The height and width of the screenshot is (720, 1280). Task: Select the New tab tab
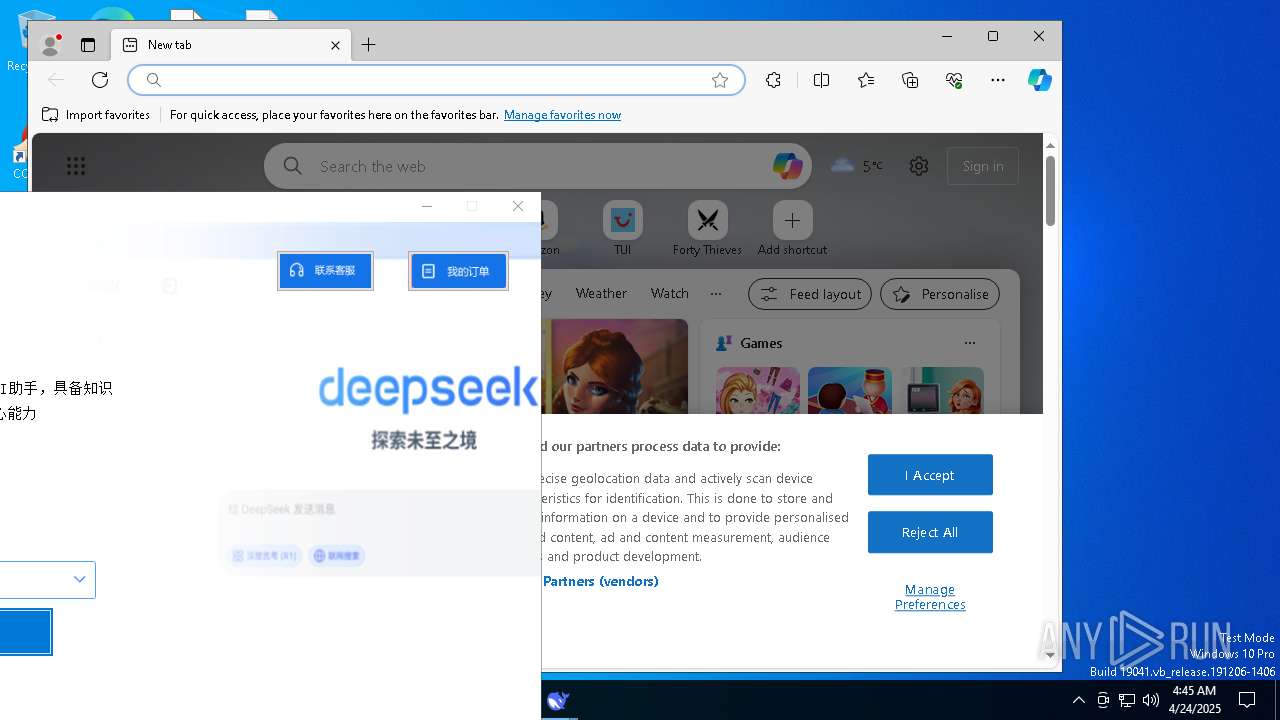(232, 45)
